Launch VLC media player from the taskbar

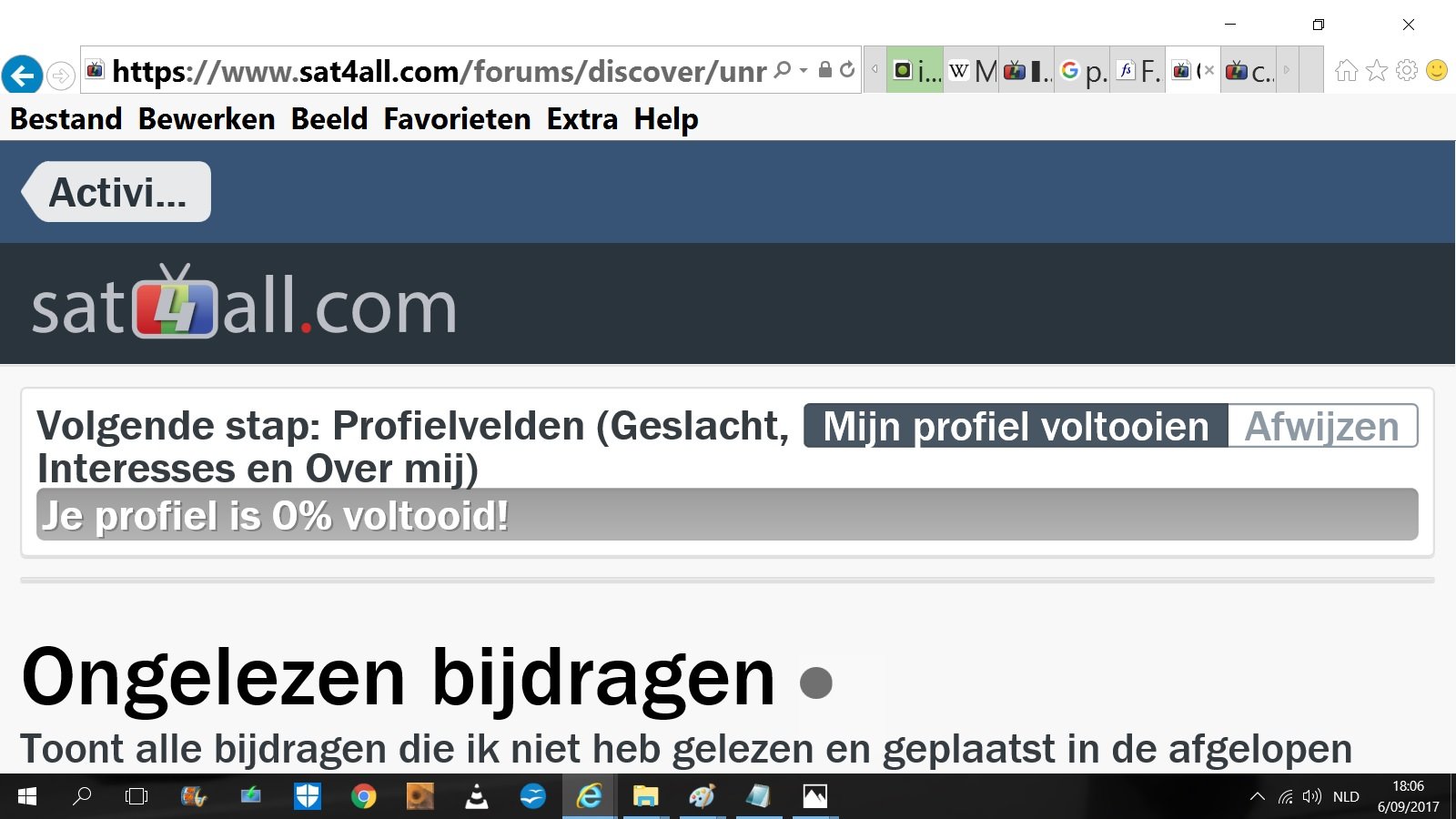[476, 797]
